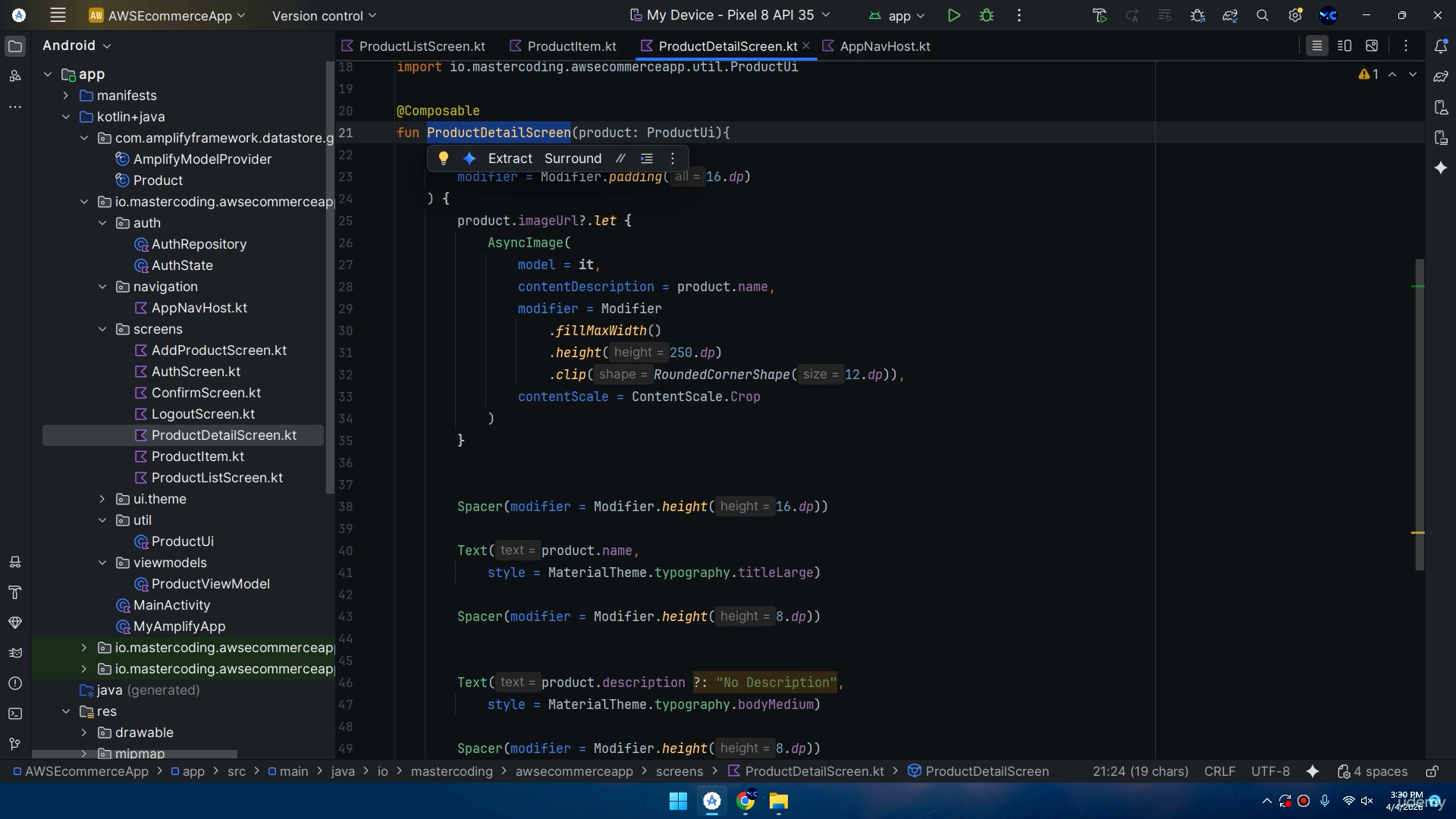Open the Project tool window folder icon

pos(15,46)
